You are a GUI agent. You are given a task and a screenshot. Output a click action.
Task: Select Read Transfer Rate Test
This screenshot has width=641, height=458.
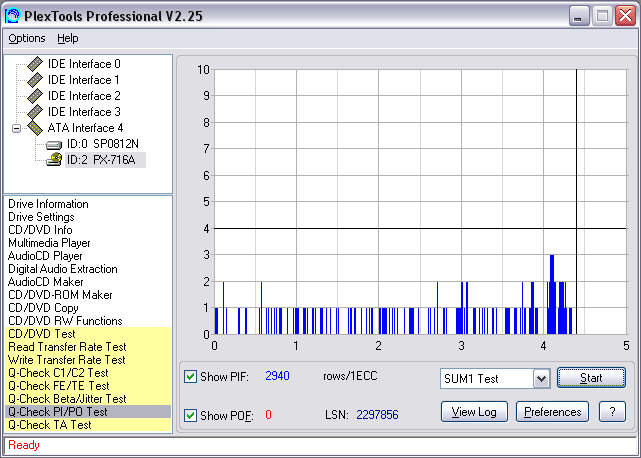click(x=88, y=347)
